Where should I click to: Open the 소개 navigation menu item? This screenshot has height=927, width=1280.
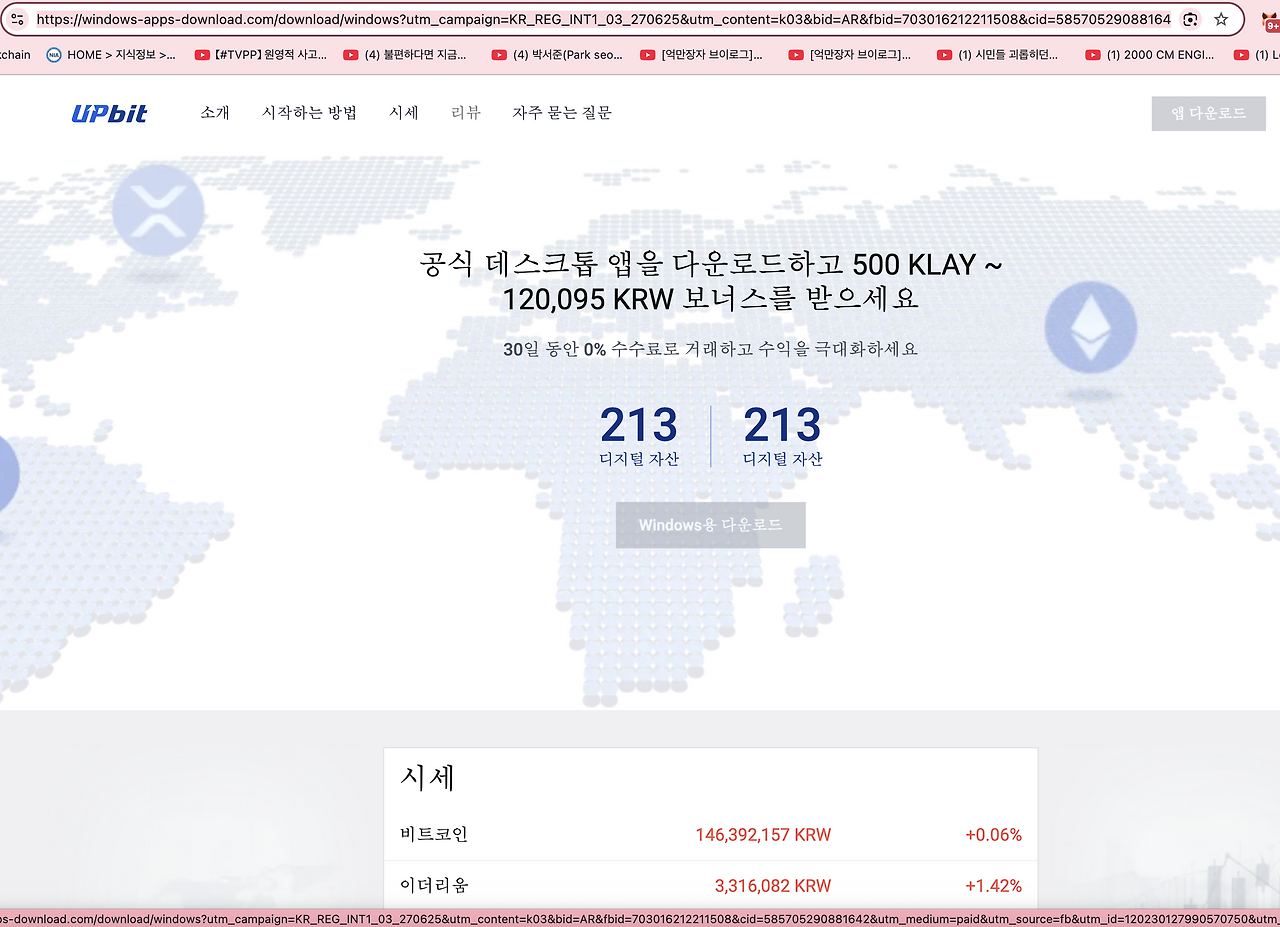[214, 113]
